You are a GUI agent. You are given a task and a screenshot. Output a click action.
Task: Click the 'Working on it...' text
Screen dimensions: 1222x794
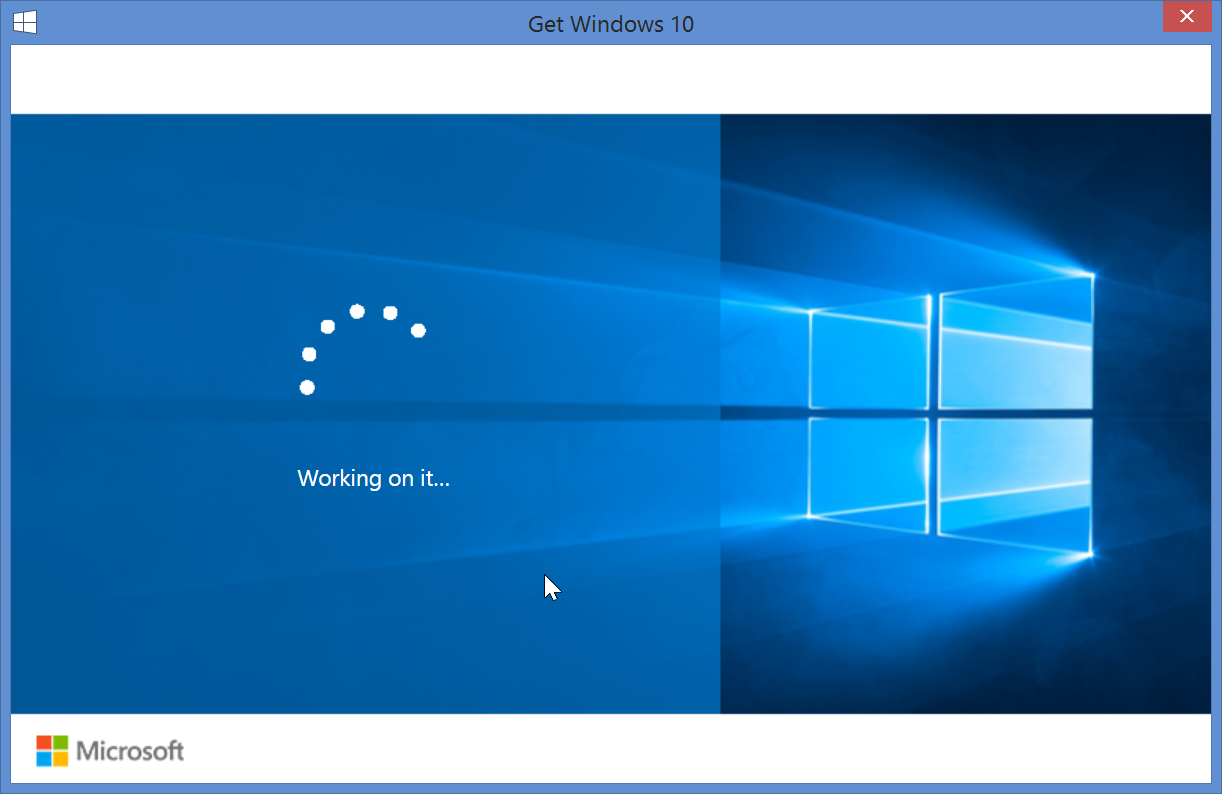[x=374, y=478]
